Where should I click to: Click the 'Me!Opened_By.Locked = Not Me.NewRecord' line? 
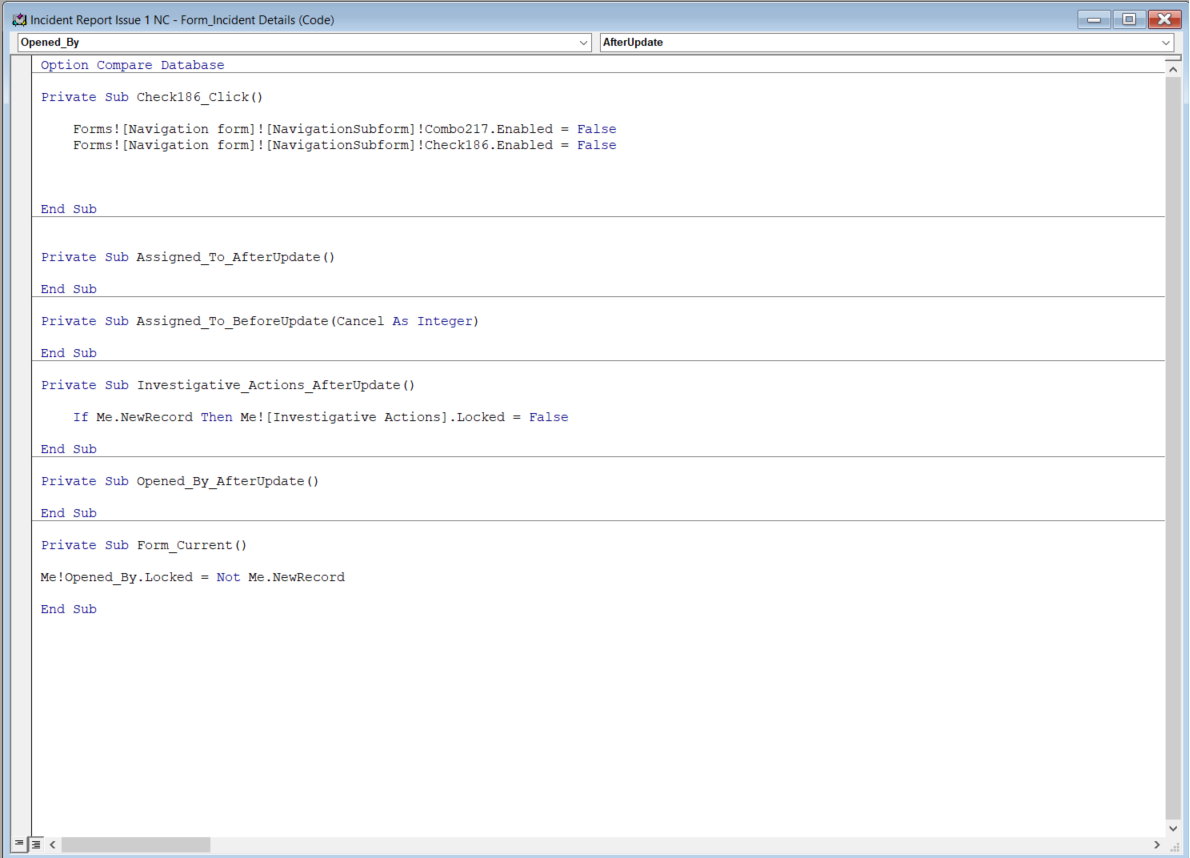[x=193, y=577]
